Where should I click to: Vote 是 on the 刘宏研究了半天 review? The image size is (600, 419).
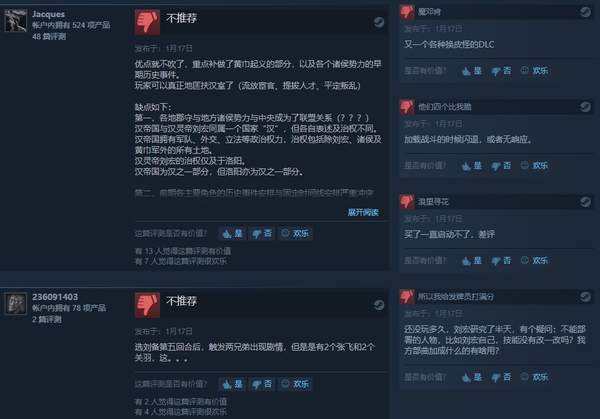pyautogui.click(x=472, y=377)
